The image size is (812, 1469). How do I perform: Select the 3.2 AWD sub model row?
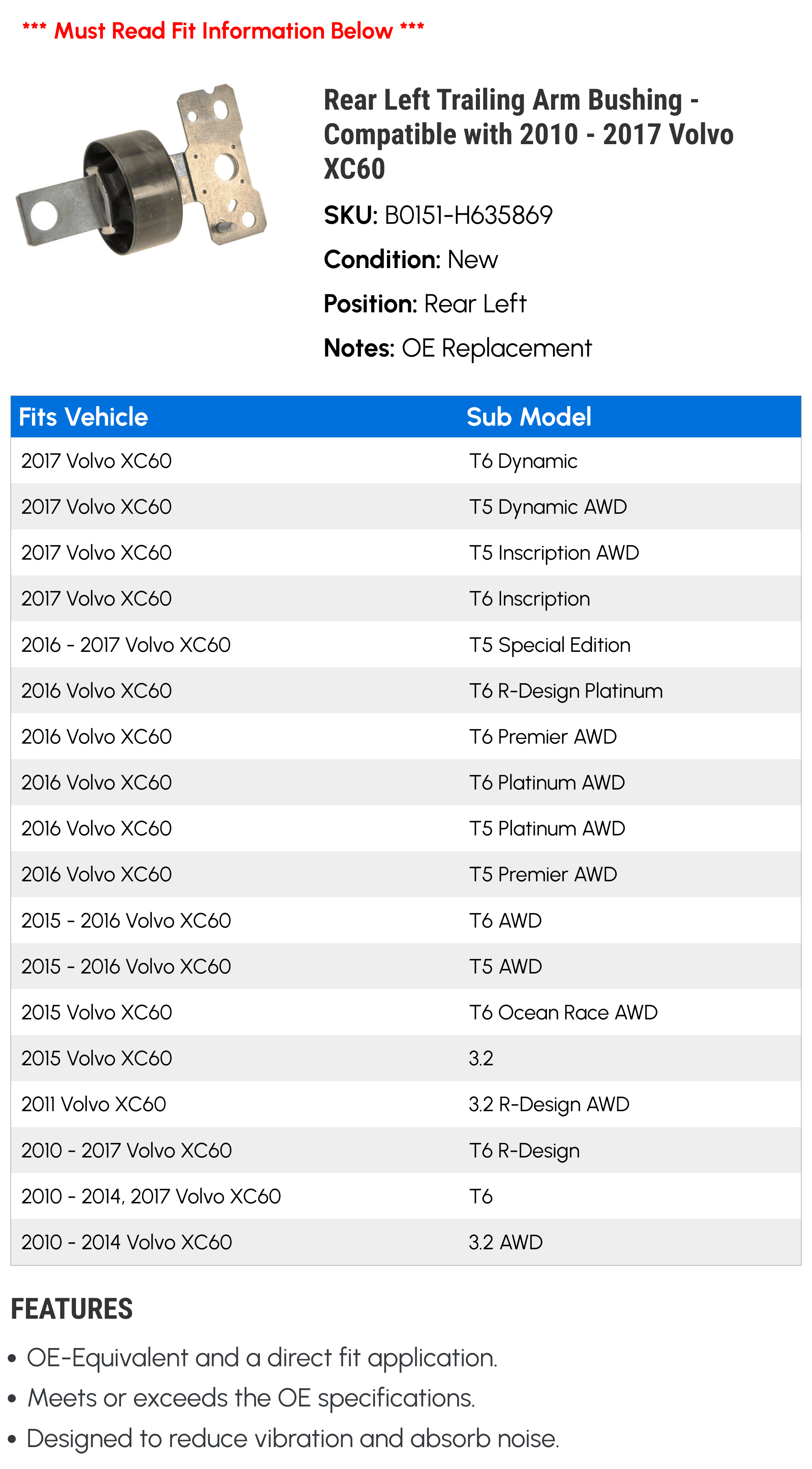[406, 1242]
